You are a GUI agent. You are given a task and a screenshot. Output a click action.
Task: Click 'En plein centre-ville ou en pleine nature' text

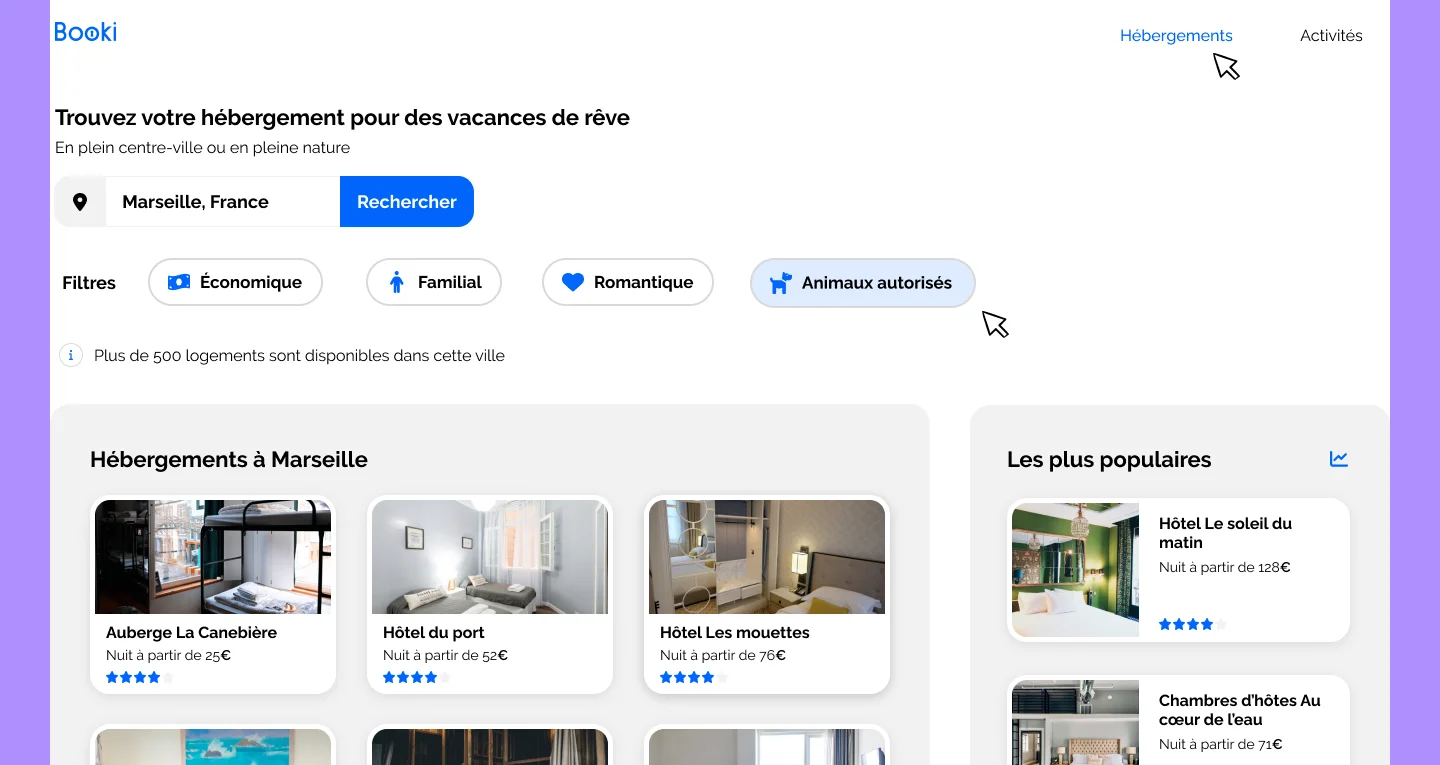(x=203, y=148)
